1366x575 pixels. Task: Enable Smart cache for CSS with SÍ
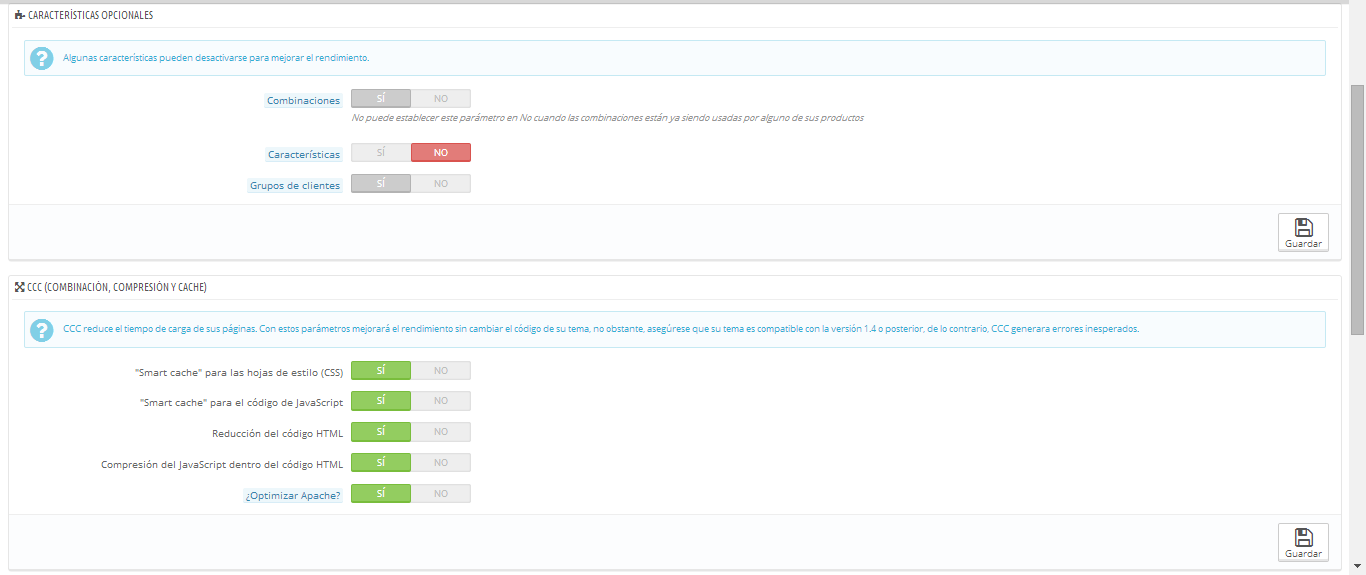click(381, 371)
